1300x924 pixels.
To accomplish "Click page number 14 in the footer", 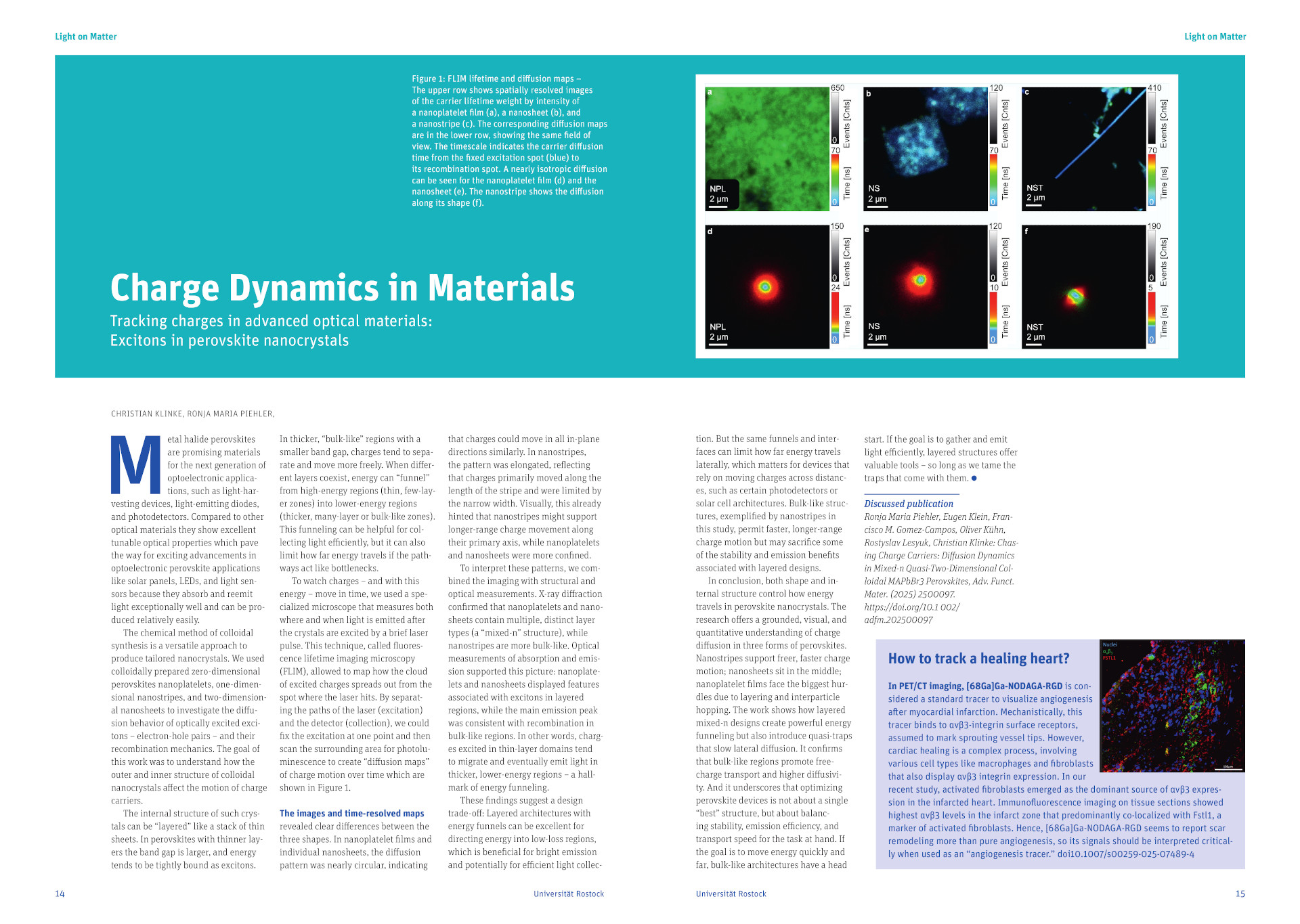I will tap(60, 894).
